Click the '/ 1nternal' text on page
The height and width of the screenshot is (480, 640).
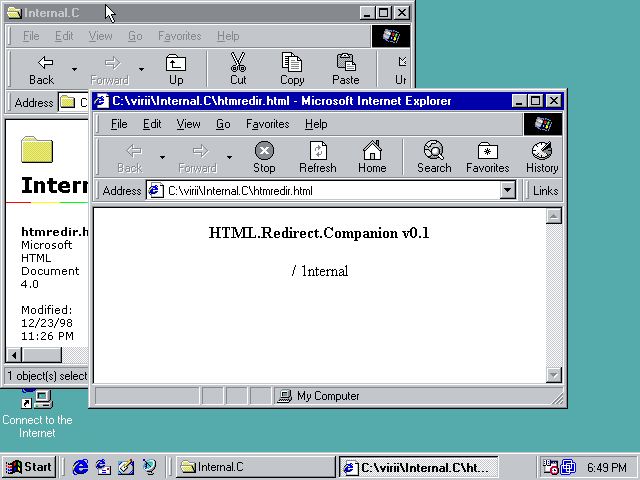[320, 271]
